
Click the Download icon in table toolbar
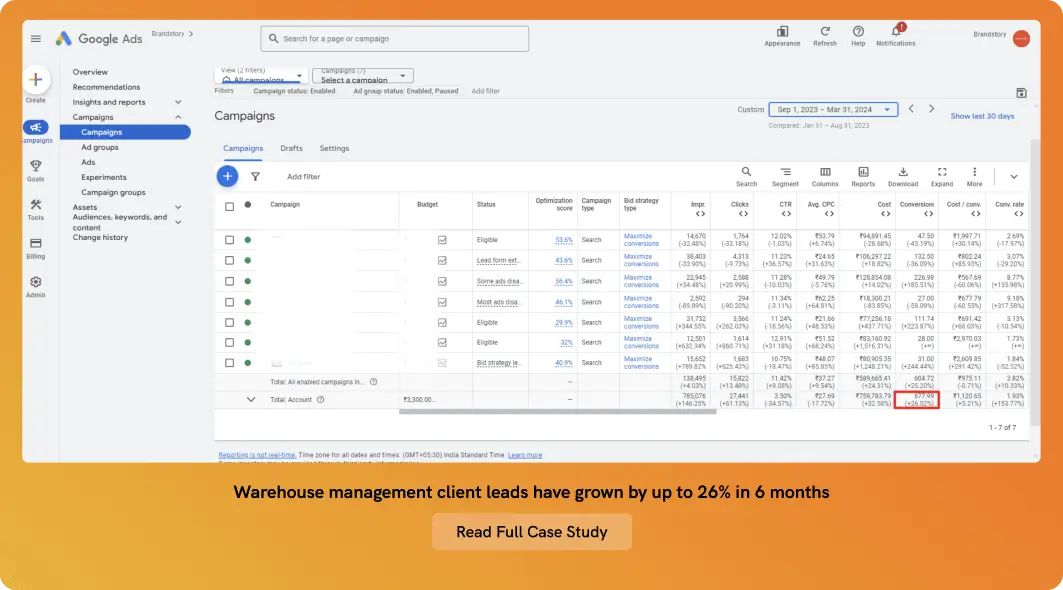coord(903,172)
